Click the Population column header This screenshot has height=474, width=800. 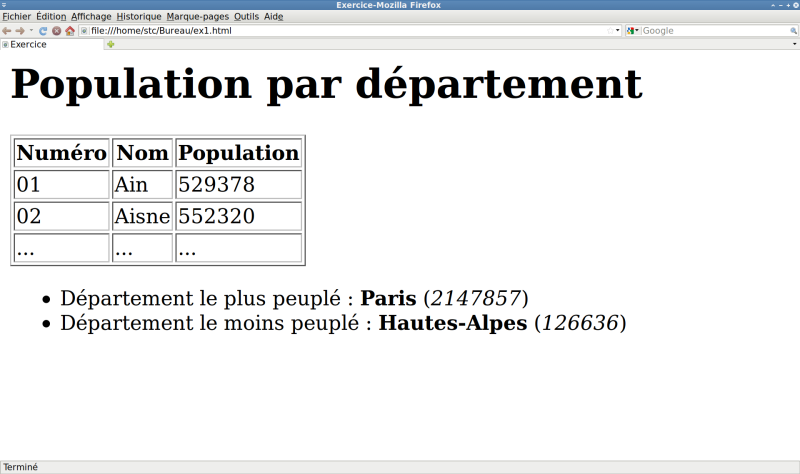point(239,153)
